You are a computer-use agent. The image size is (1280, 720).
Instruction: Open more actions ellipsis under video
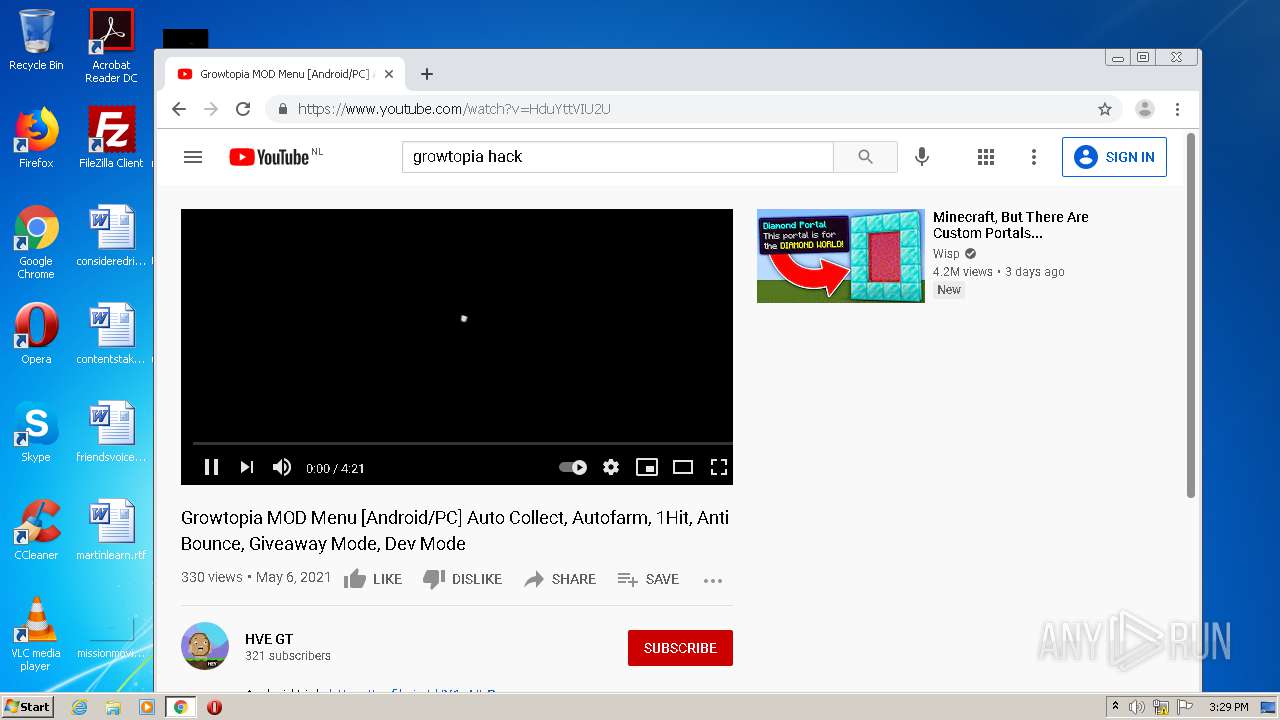pos(713,580)
